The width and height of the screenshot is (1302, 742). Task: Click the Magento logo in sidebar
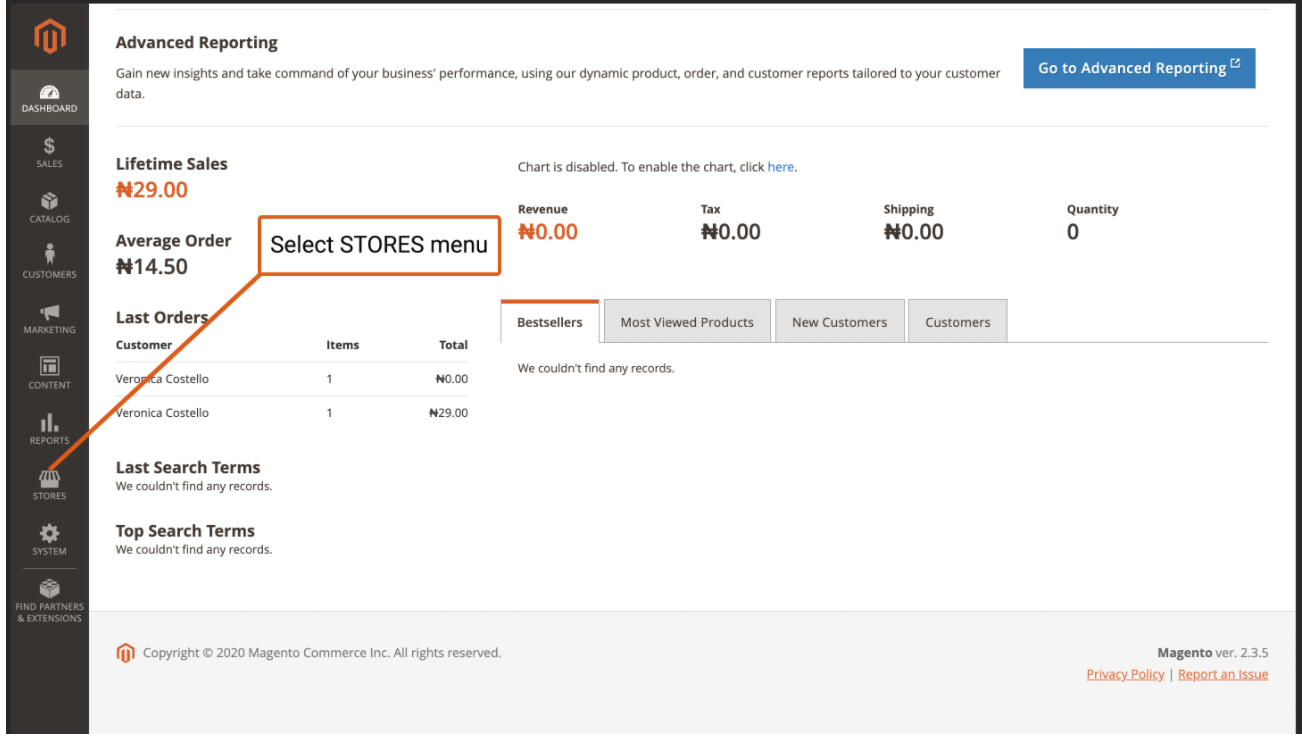(49, 37)
